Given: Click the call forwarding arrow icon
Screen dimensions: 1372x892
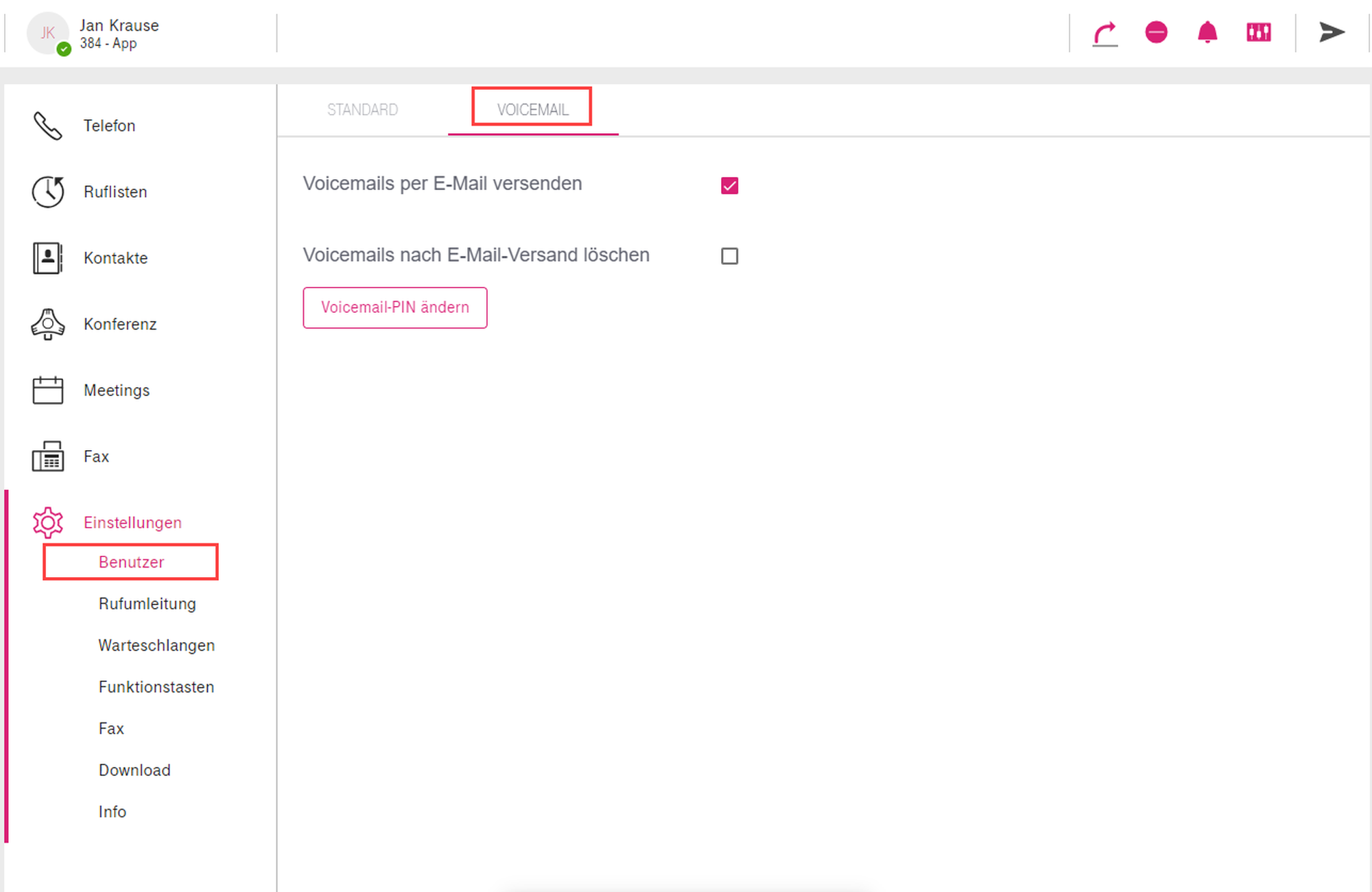Looking at the screenshot, I should pyautogui.click(x=1104, y=33).
